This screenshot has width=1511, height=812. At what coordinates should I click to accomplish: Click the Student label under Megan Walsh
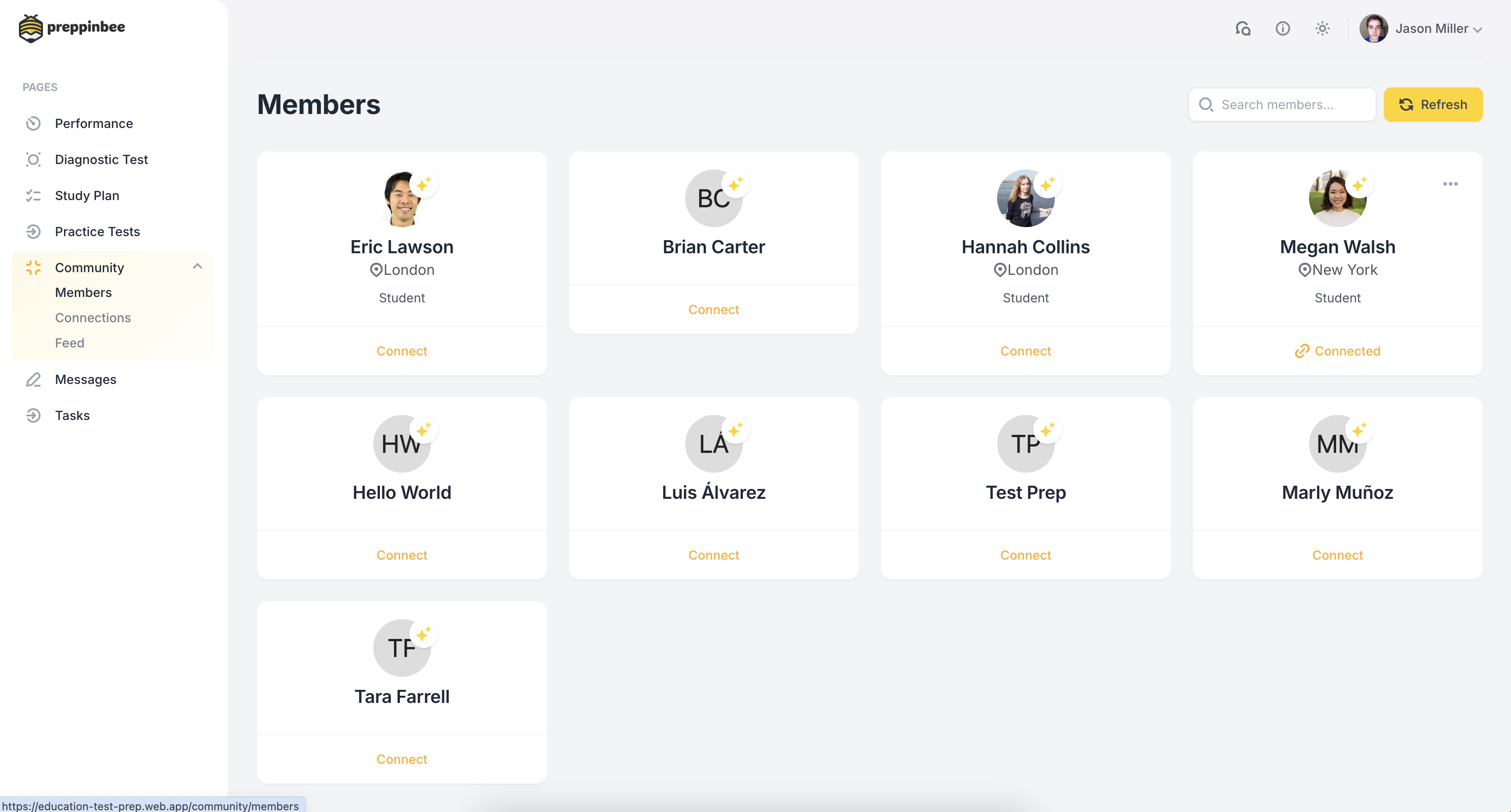point(1337,298)
